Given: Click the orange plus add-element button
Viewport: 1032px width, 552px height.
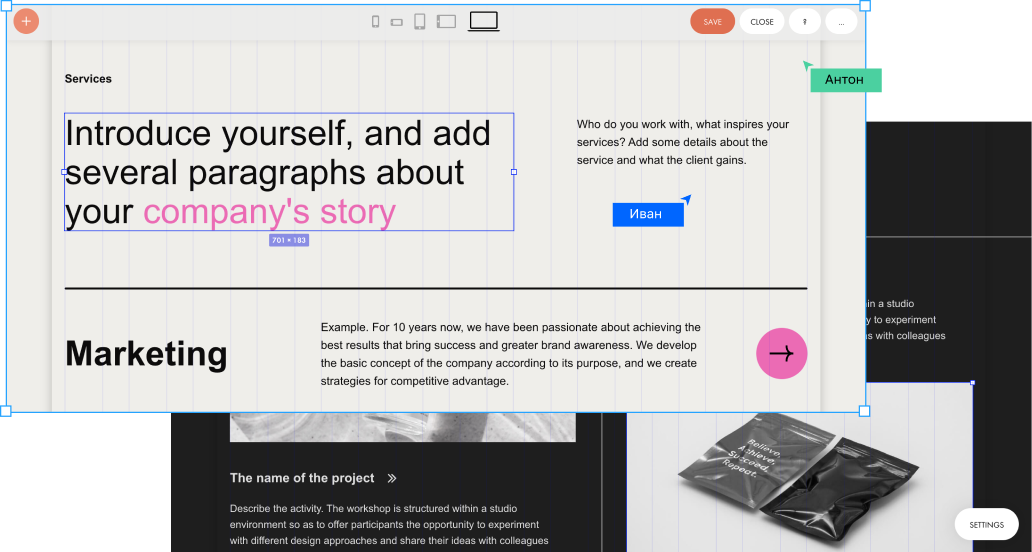Looking at the screenshot, I should point(26,21).
